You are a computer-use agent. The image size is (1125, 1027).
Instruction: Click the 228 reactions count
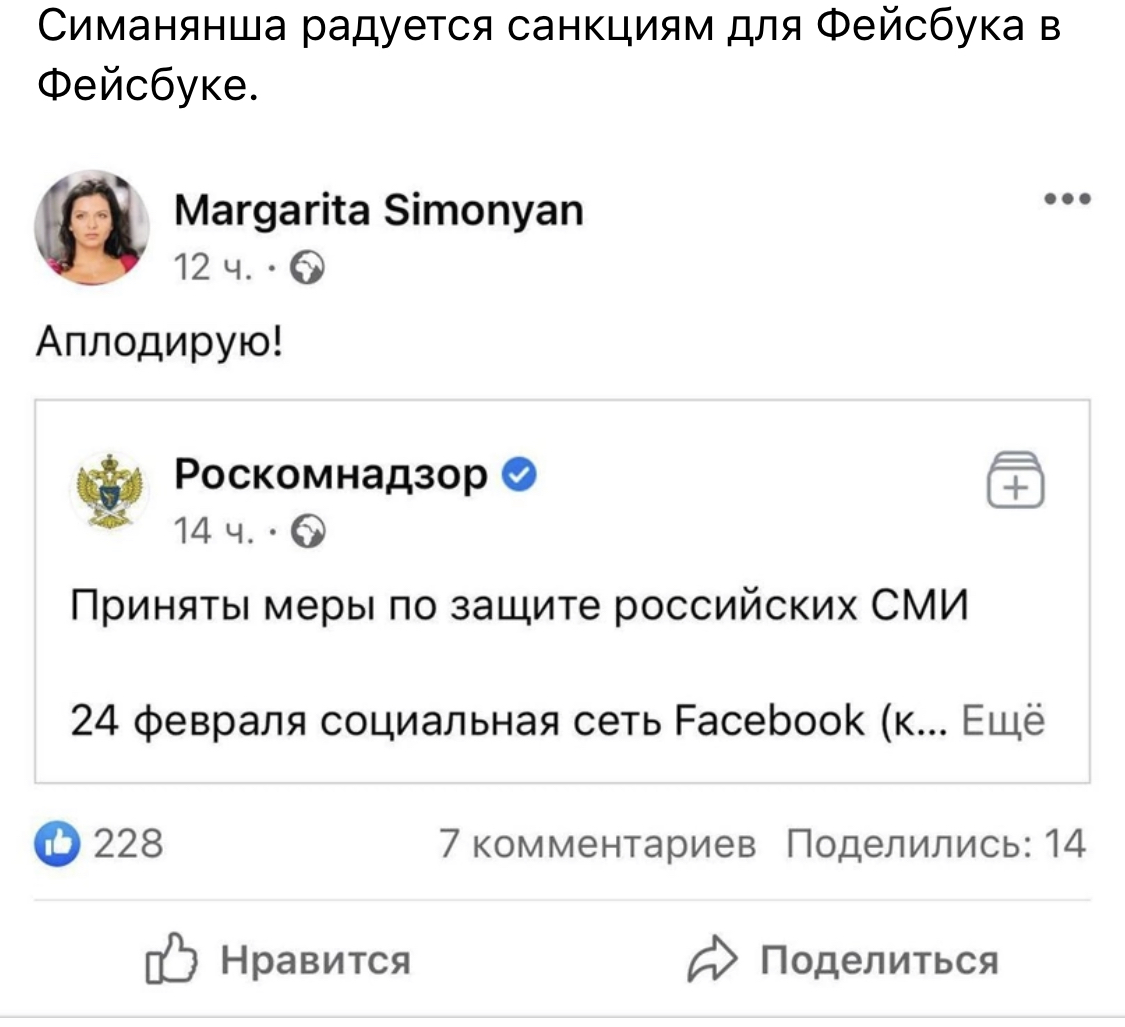[x=127, y=844]
